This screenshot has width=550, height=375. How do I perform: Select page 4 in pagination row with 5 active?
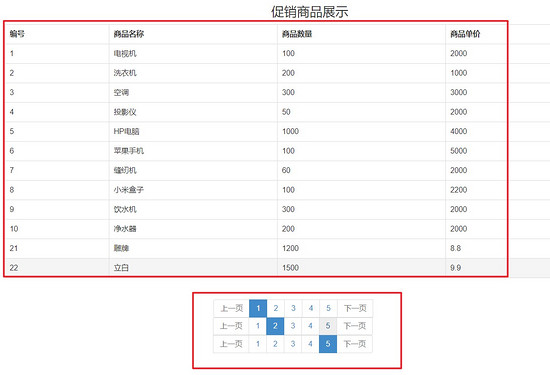tap(310, 344)
